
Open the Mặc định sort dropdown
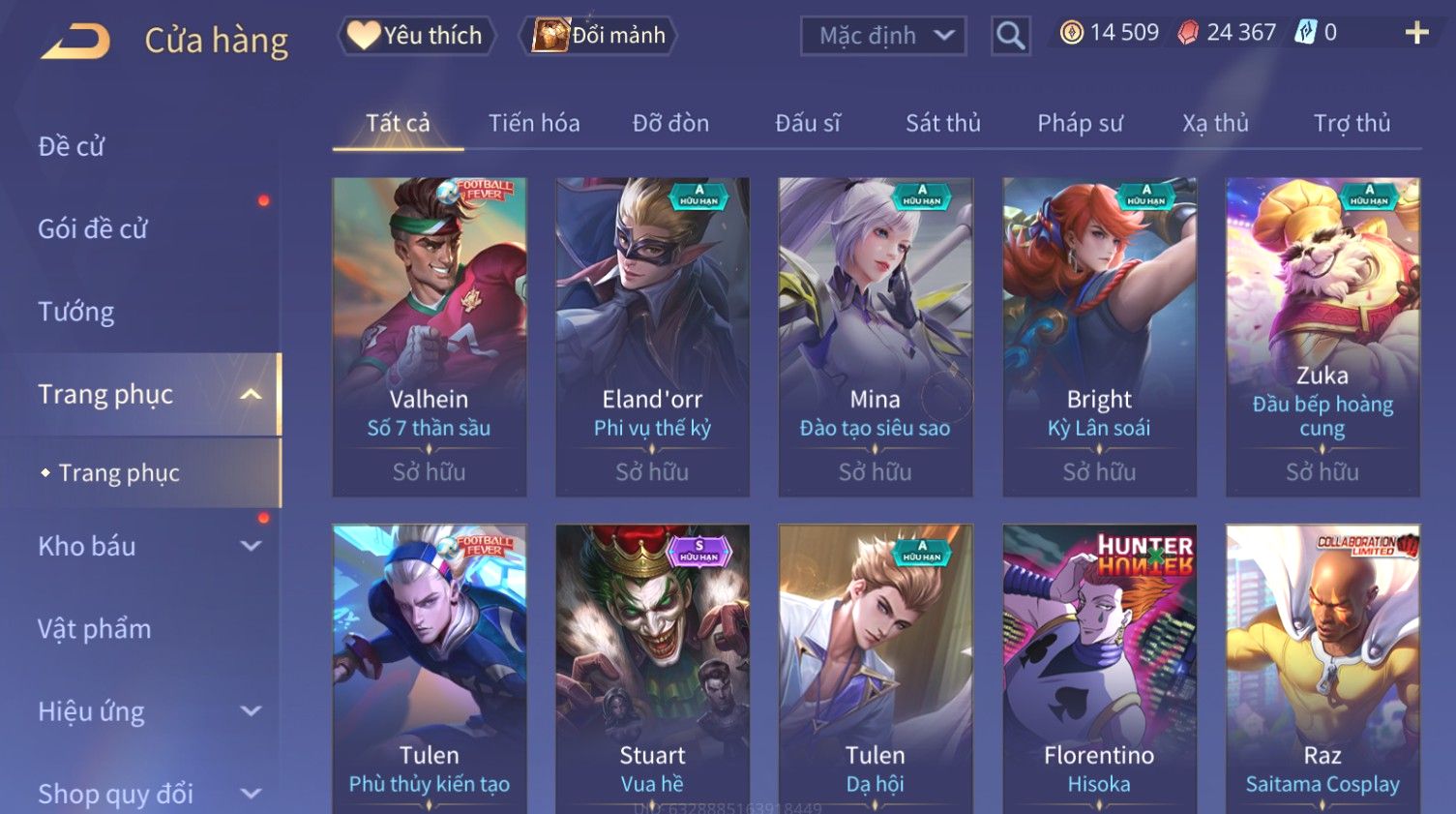883,36
